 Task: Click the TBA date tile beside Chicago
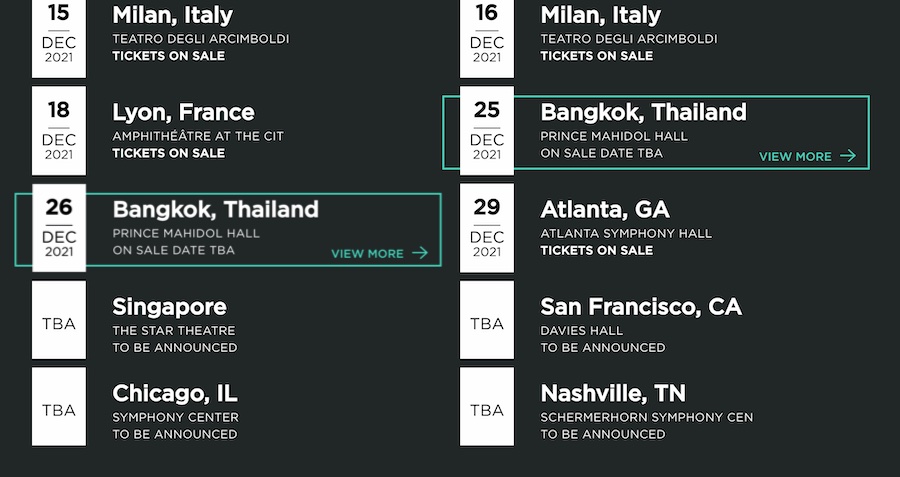(x=59, y=408)
